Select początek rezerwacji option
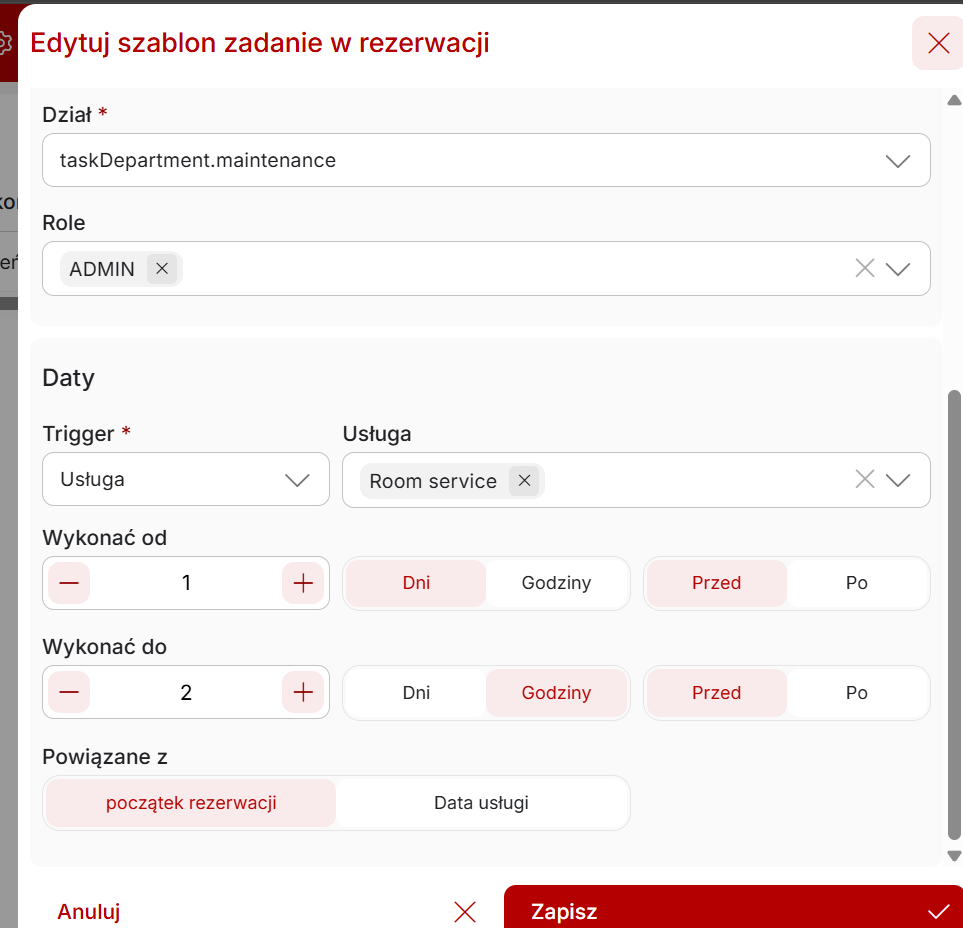The image size is (963, 928). 191,803
